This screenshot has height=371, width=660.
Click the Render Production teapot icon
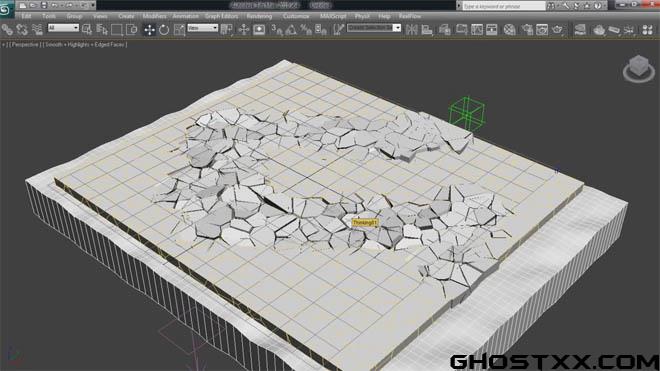557,29
